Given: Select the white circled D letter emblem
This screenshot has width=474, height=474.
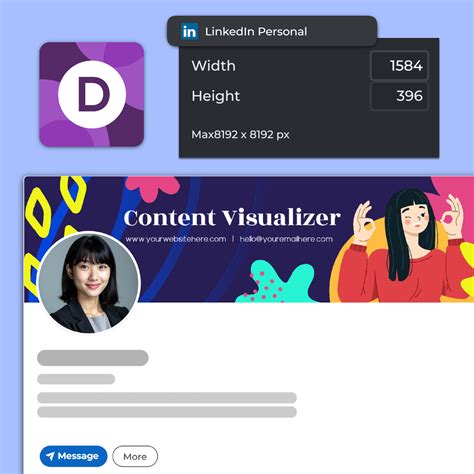Looking at the screenshot, I should [x=92, y=94].
